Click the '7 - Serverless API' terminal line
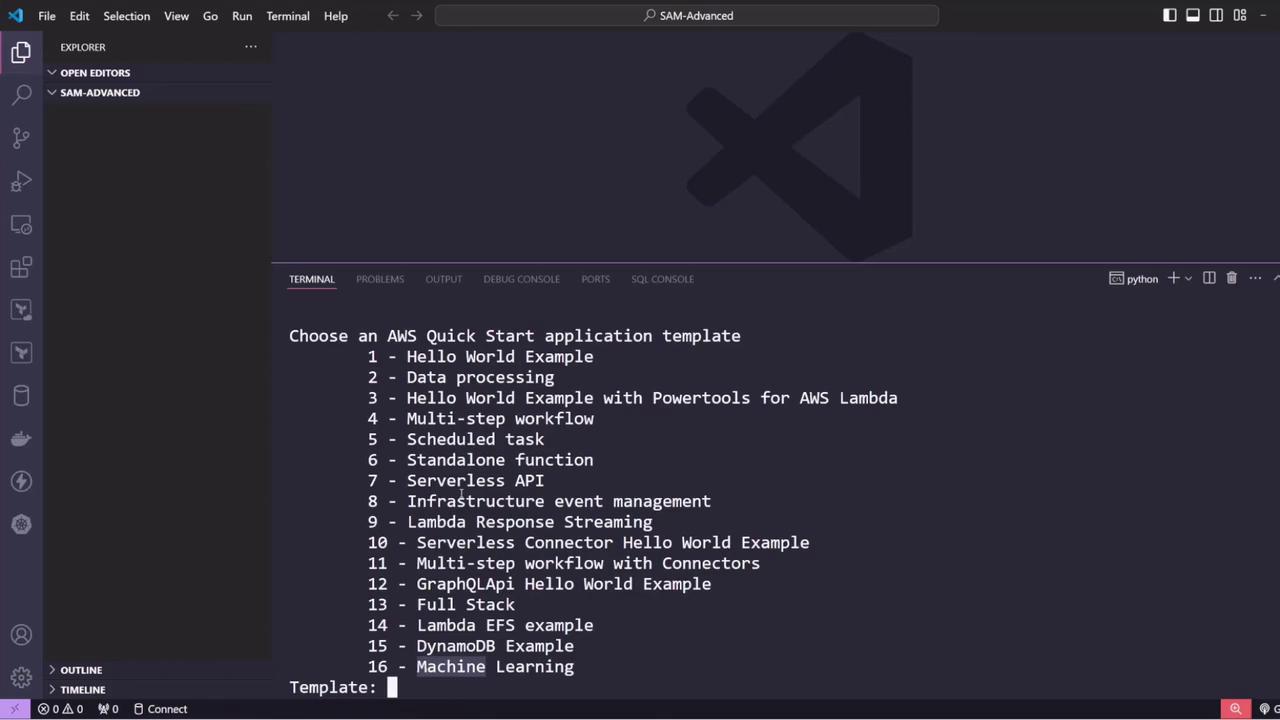The height and width of the screenshot is (720, 1280). click(456, 481)
